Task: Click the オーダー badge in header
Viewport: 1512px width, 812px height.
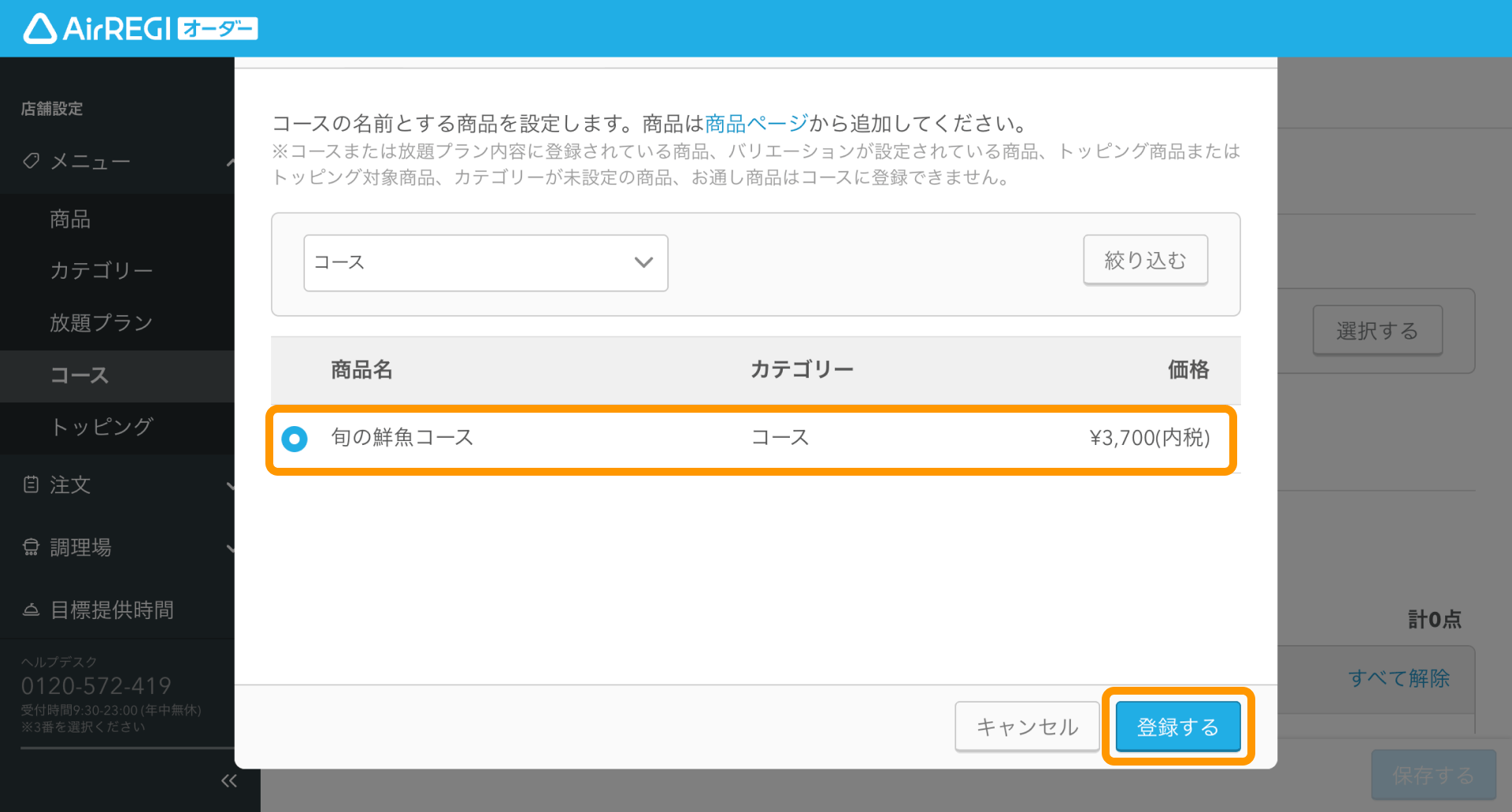Action: (218, 29)
